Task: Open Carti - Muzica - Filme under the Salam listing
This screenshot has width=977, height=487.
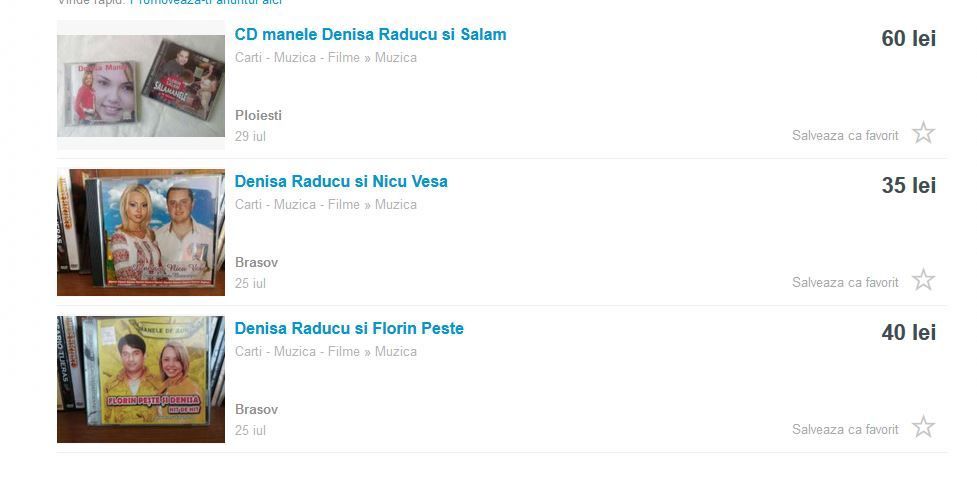Action: (x=297, y=58)
